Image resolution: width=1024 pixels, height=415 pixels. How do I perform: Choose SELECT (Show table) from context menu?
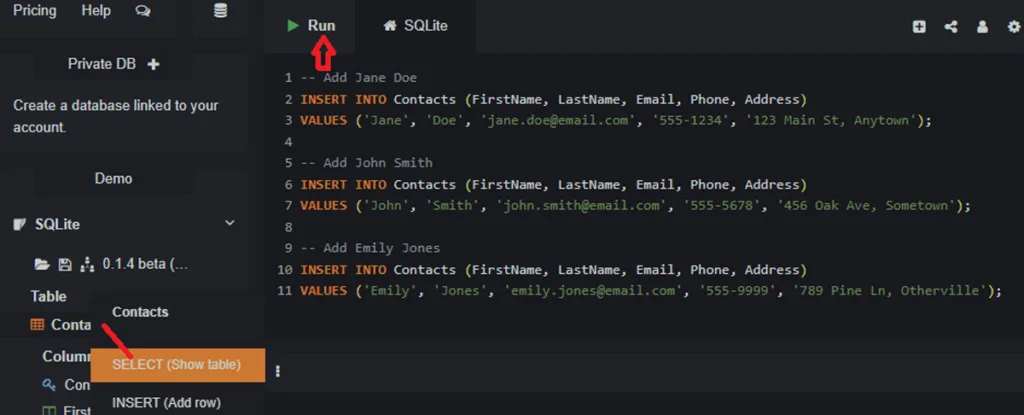click(x=177, y=365)
